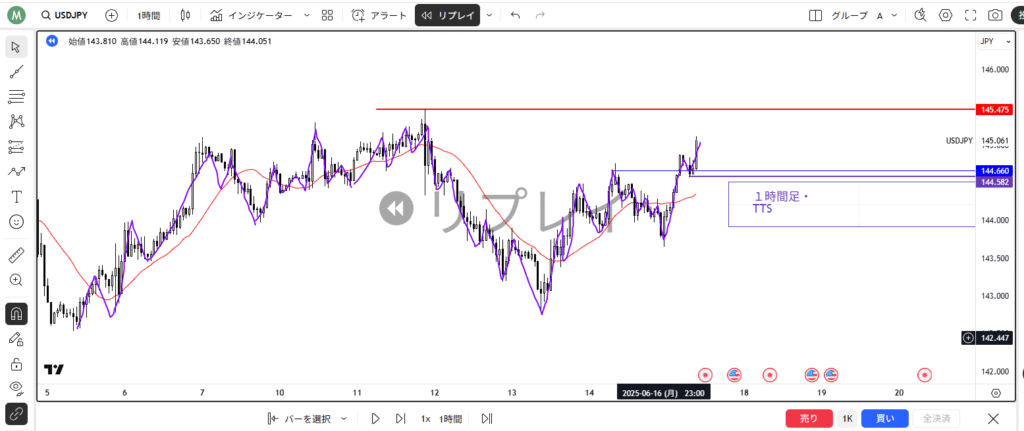Click the TradingView logo on chart
Screen dimensions: 1024x431
point(54,370)
